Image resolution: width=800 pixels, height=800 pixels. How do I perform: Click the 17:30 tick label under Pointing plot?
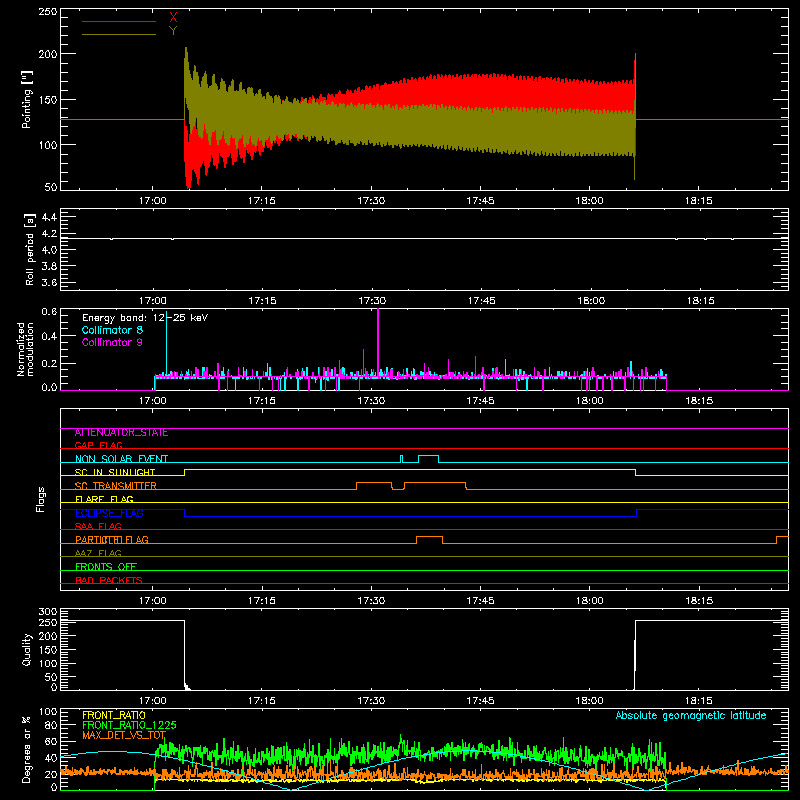point(371,201)
